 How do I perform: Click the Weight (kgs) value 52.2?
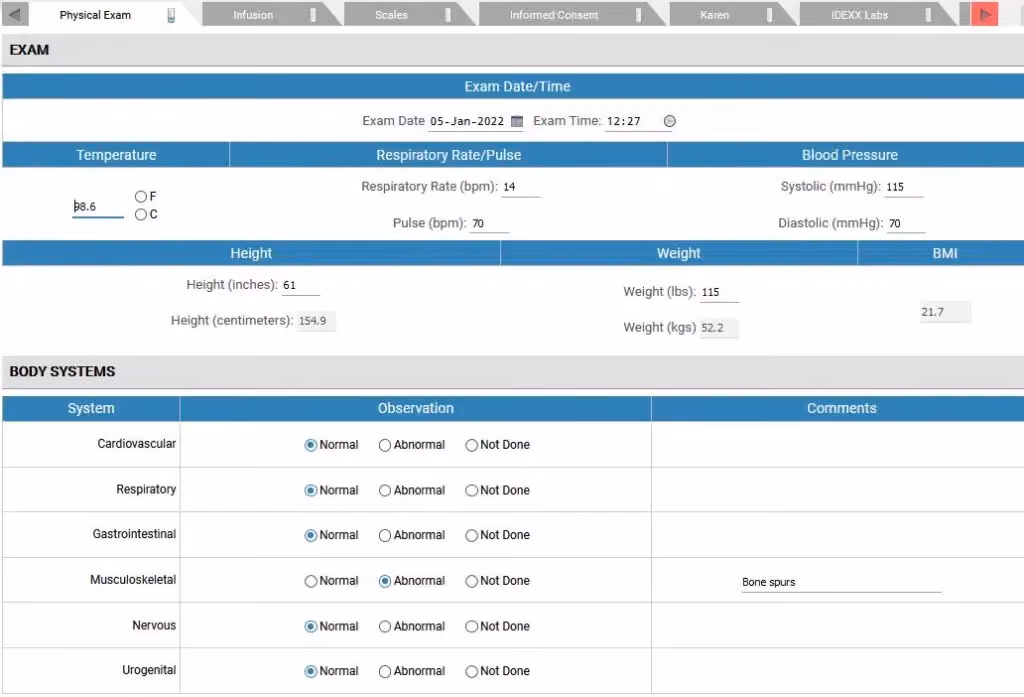pyautogui.click(x=719, y=328)
